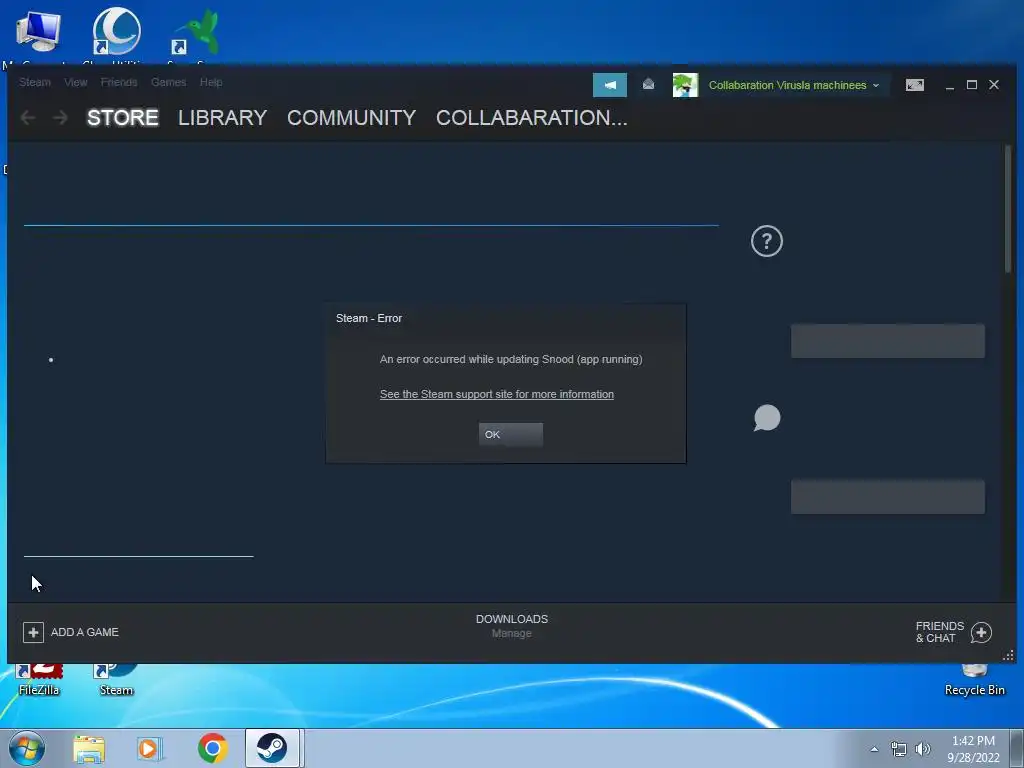This screenshot has width=1024, height=768.
Task: Click the ADD A GAME label
Action: click(x=85, y=632)
